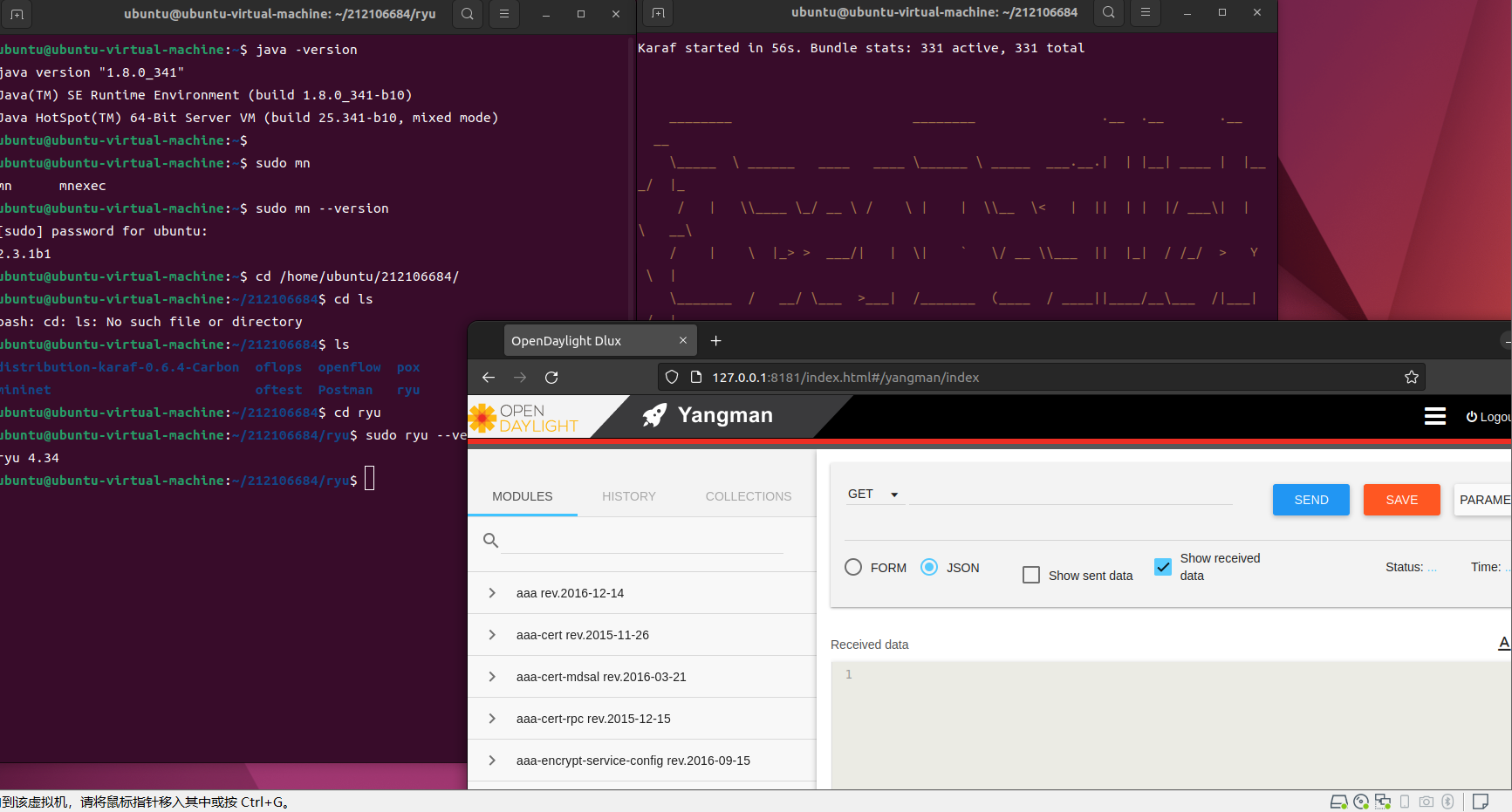Click shield tracking protection icon in address bar
The image size is (1512, 812).
(x=672, y=377)
